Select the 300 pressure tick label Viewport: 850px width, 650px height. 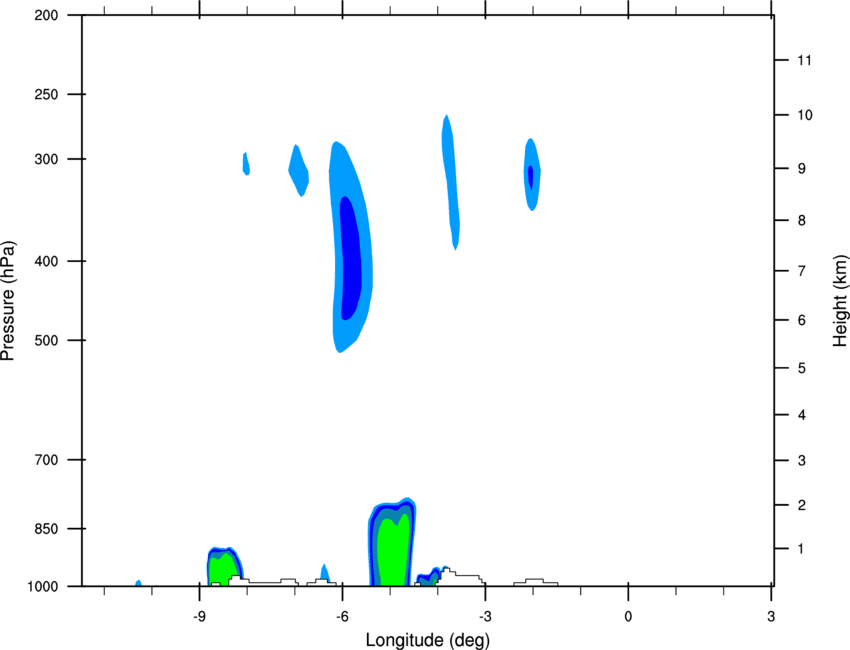tap(46, 159)
